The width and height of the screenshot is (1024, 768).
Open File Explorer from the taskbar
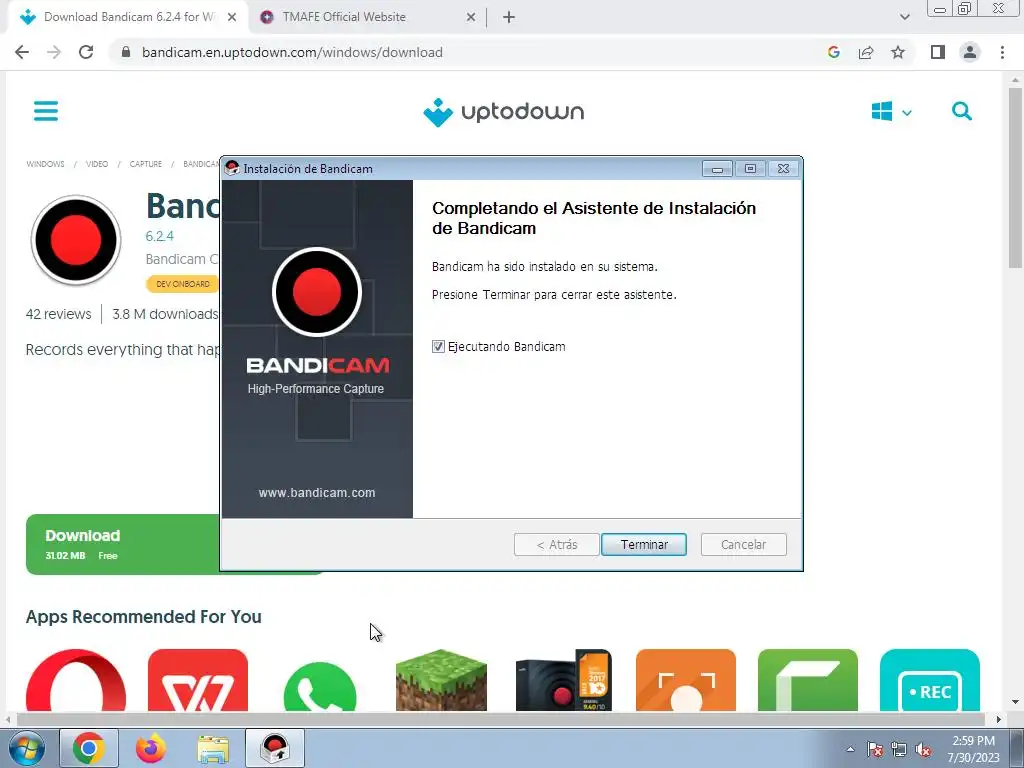point(213,749)
